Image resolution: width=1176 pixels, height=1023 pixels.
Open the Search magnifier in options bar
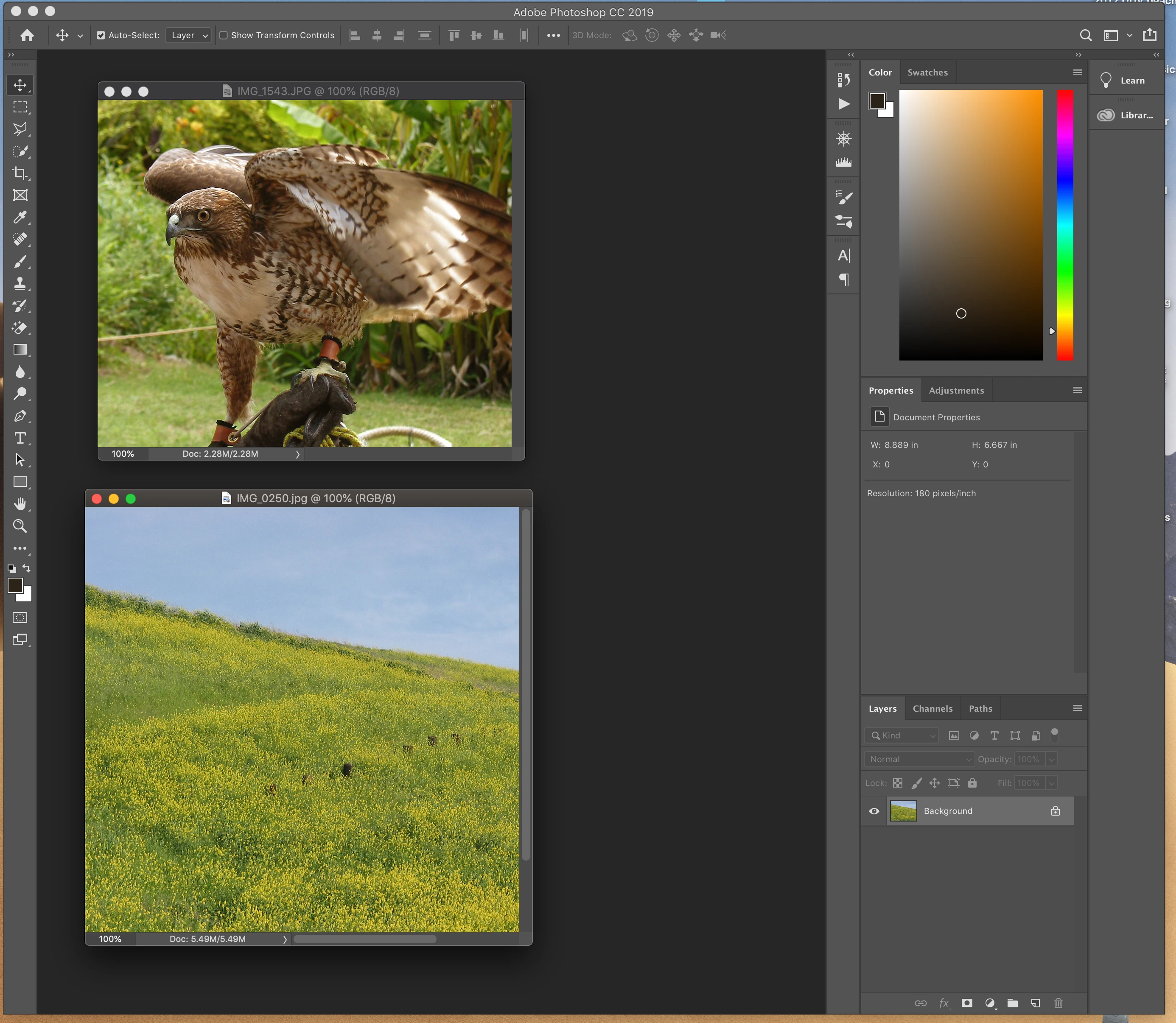tap(1085, 35)
